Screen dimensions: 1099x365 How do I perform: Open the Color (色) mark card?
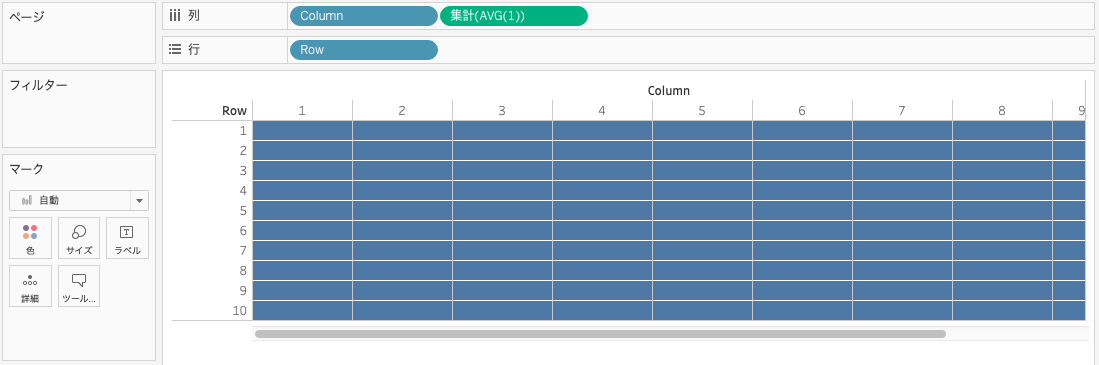[30, 238]
